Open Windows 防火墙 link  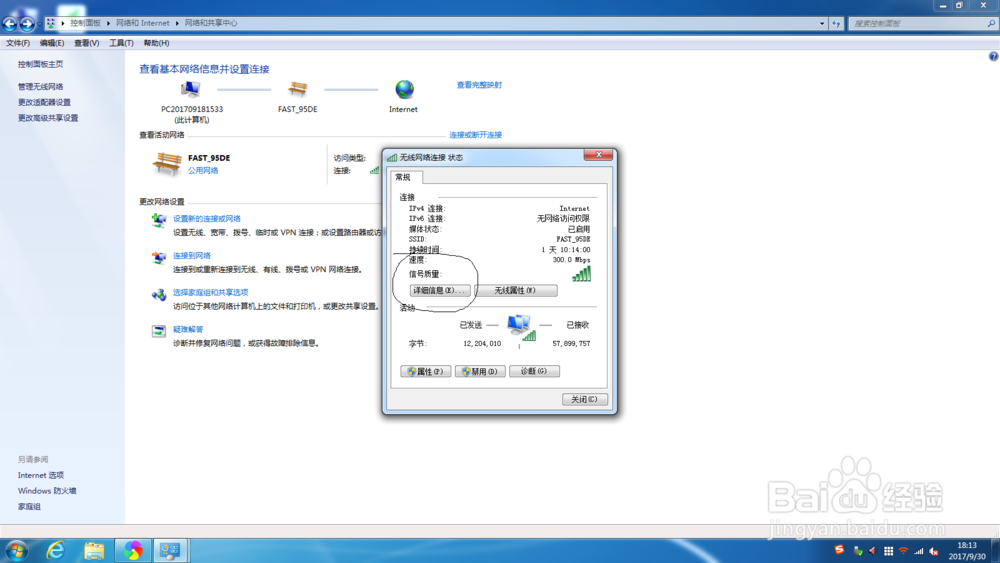pos(47,491)
